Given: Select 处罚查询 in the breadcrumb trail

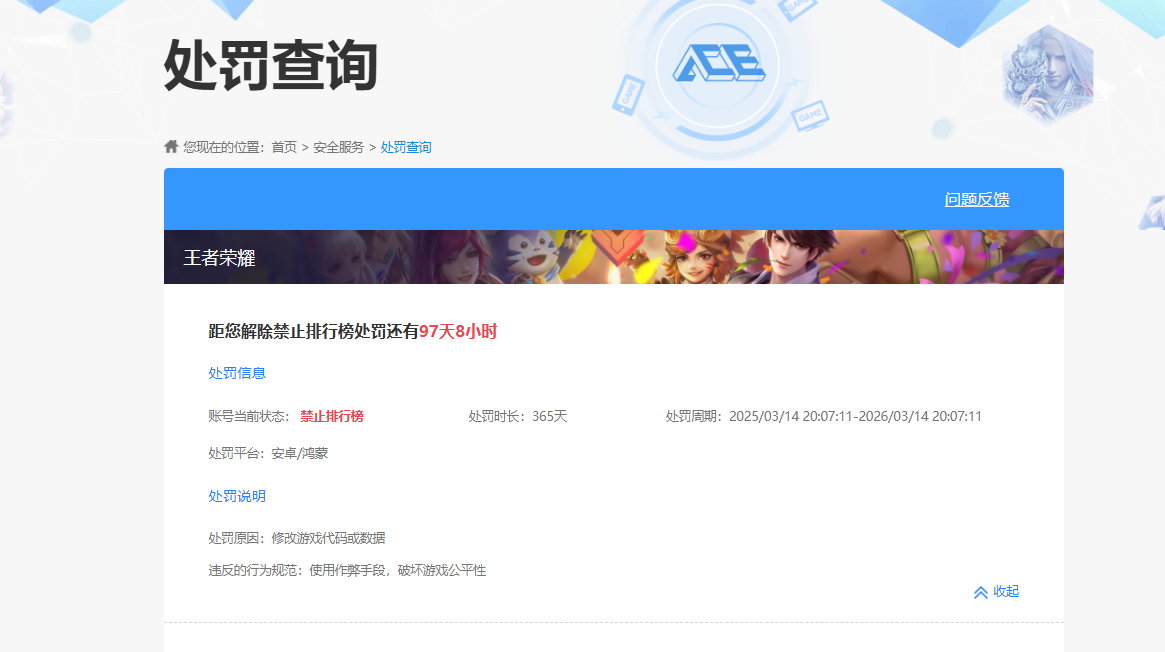Looking at the screenshot, I should [405, 146].
